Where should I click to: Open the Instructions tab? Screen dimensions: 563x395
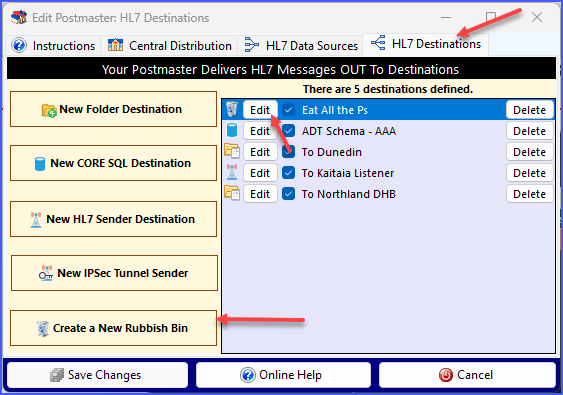tap(53, 46)
